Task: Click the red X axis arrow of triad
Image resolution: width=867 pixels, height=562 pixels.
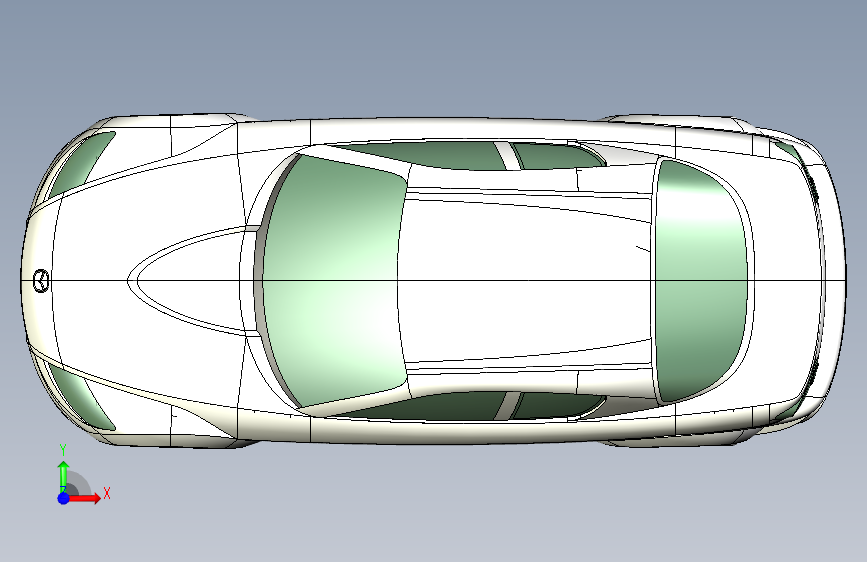Action: [x=84, y=498]
